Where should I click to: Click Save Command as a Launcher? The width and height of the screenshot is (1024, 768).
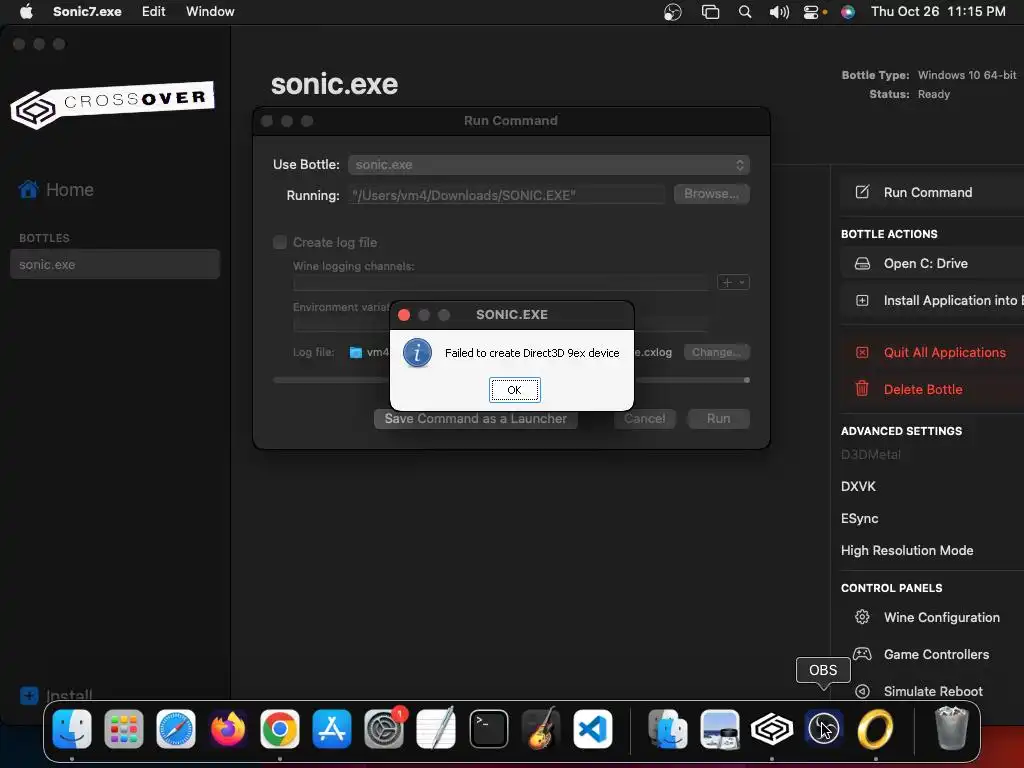475,419
